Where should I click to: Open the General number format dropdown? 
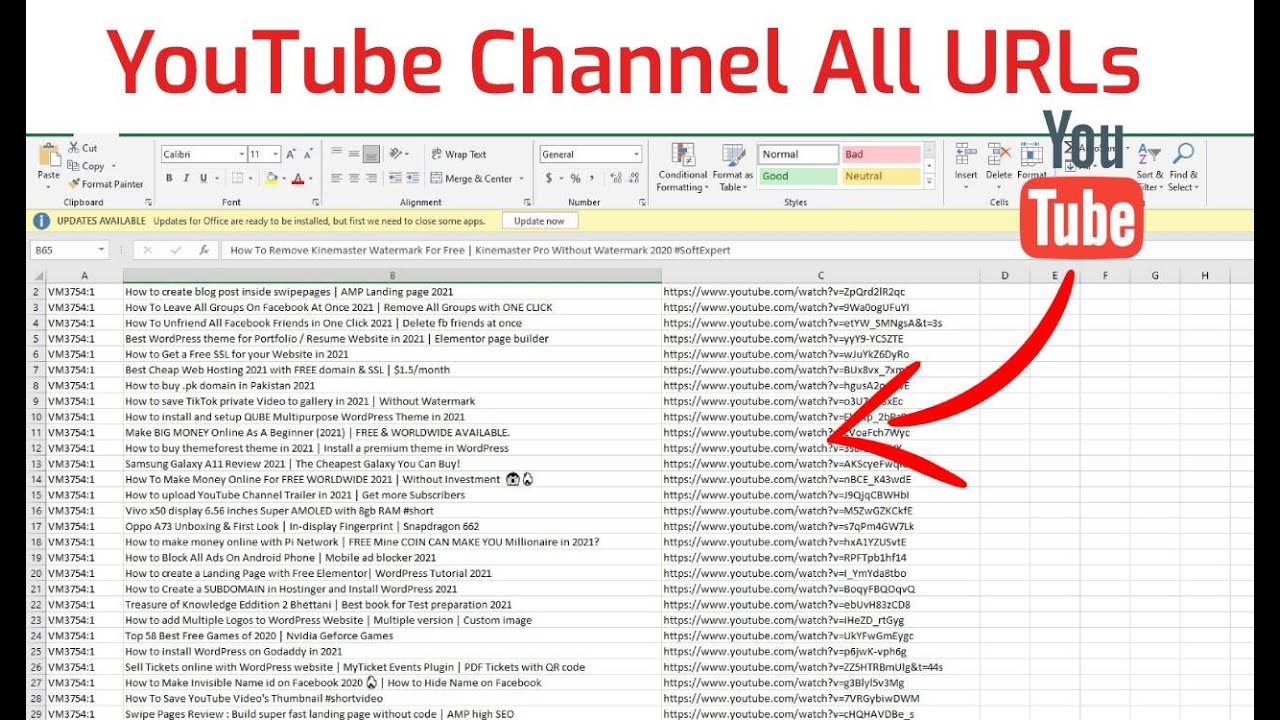click(x=636, y=154)
